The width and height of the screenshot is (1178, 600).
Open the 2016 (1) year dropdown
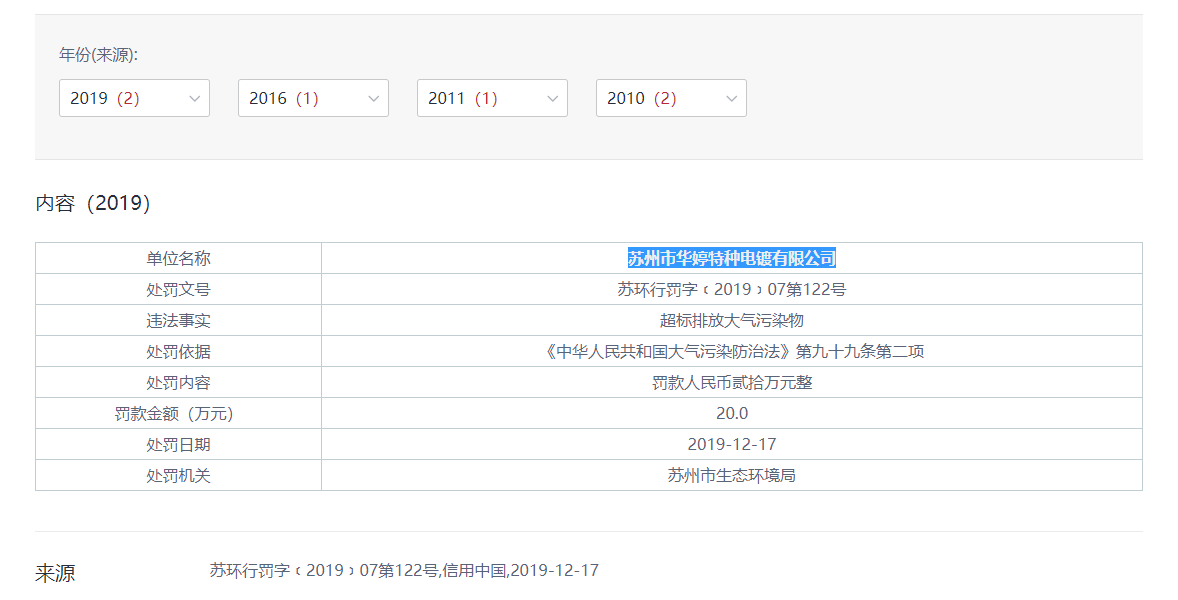tap(313, 98)
